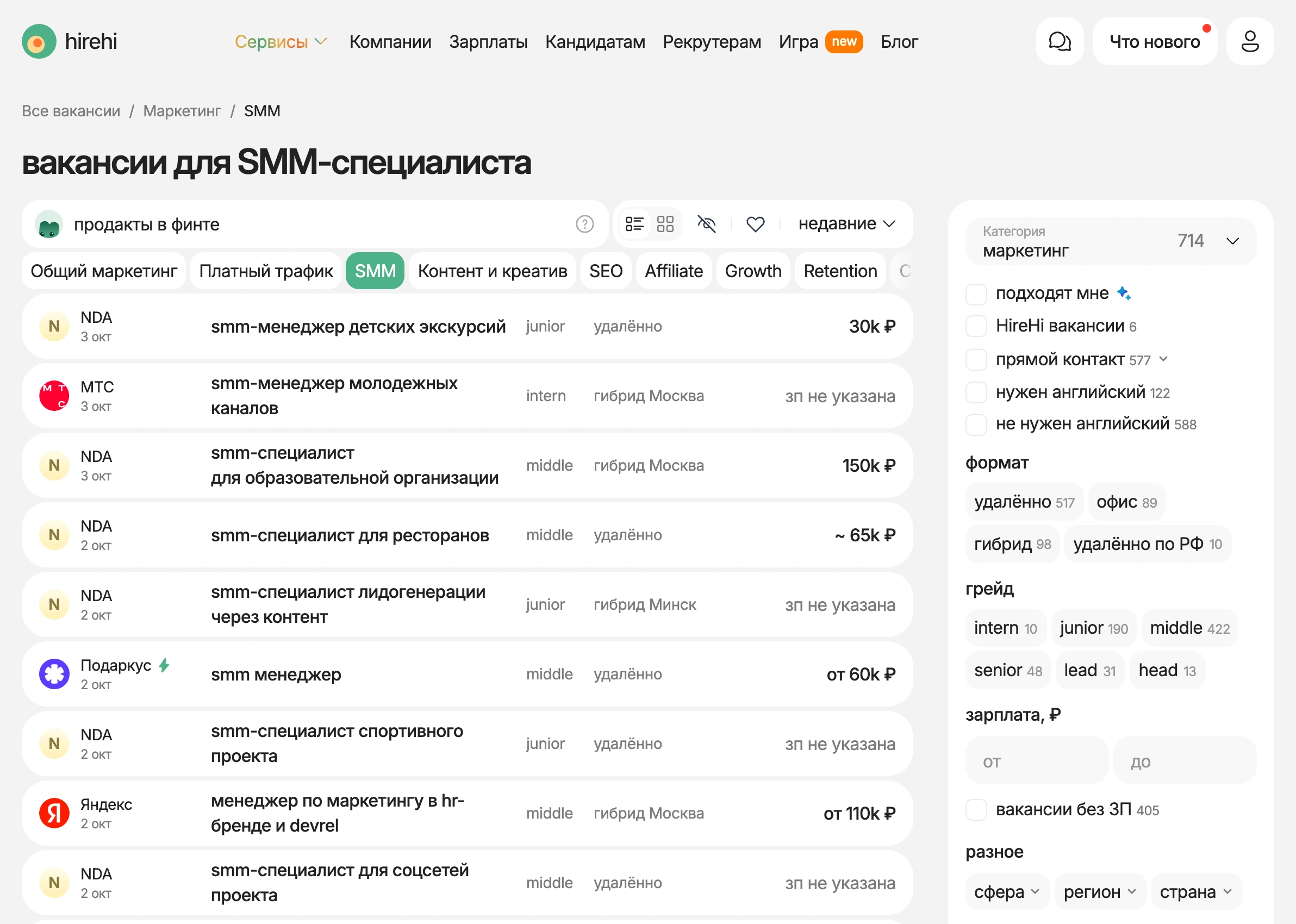Open the Сервисы dropdown menu
This screenshot has width=1296, height=924.
281,41
